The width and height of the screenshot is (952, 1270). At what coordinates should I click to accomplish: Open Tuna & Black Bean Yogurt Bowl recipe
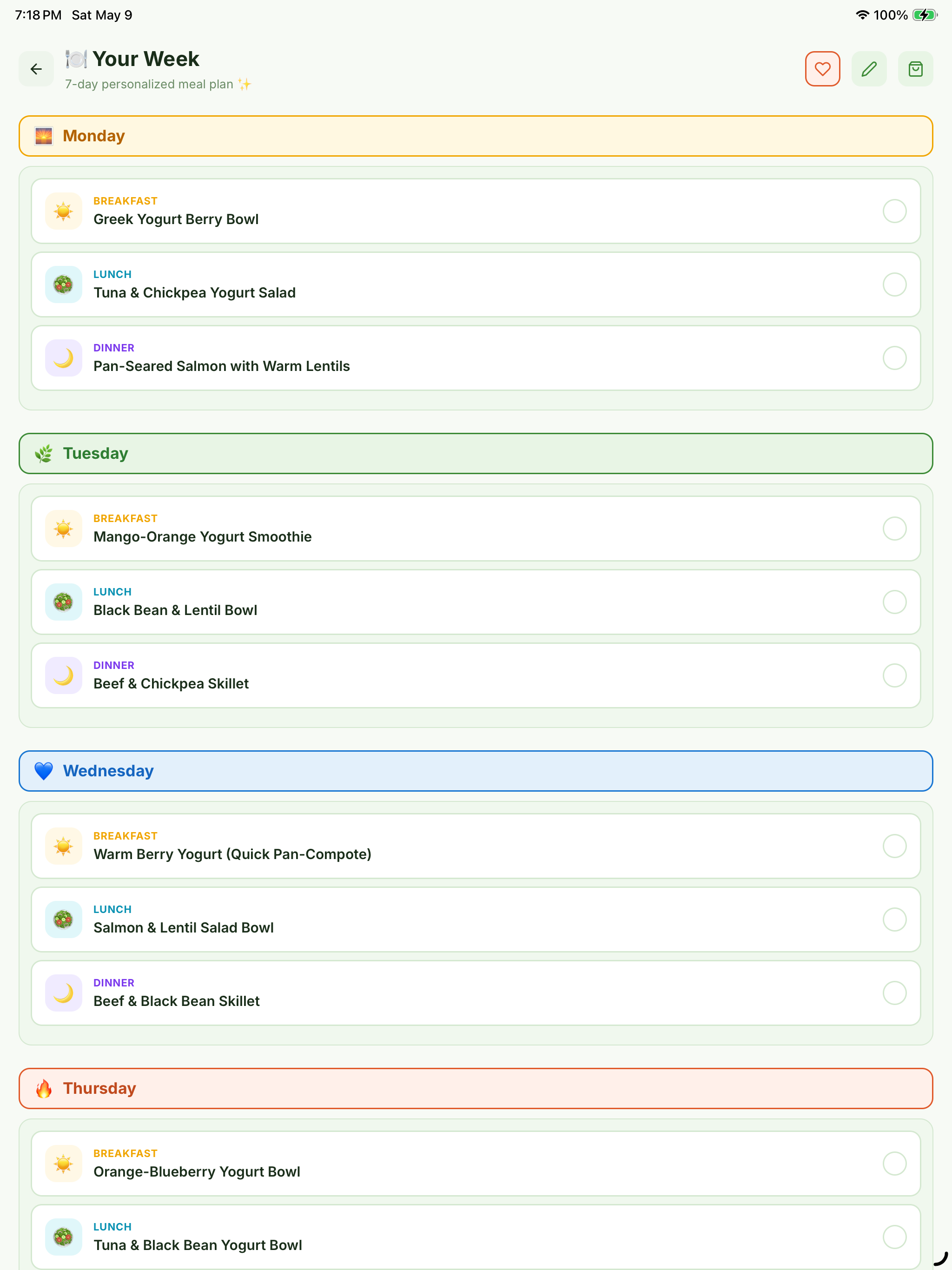point(476,1237)
